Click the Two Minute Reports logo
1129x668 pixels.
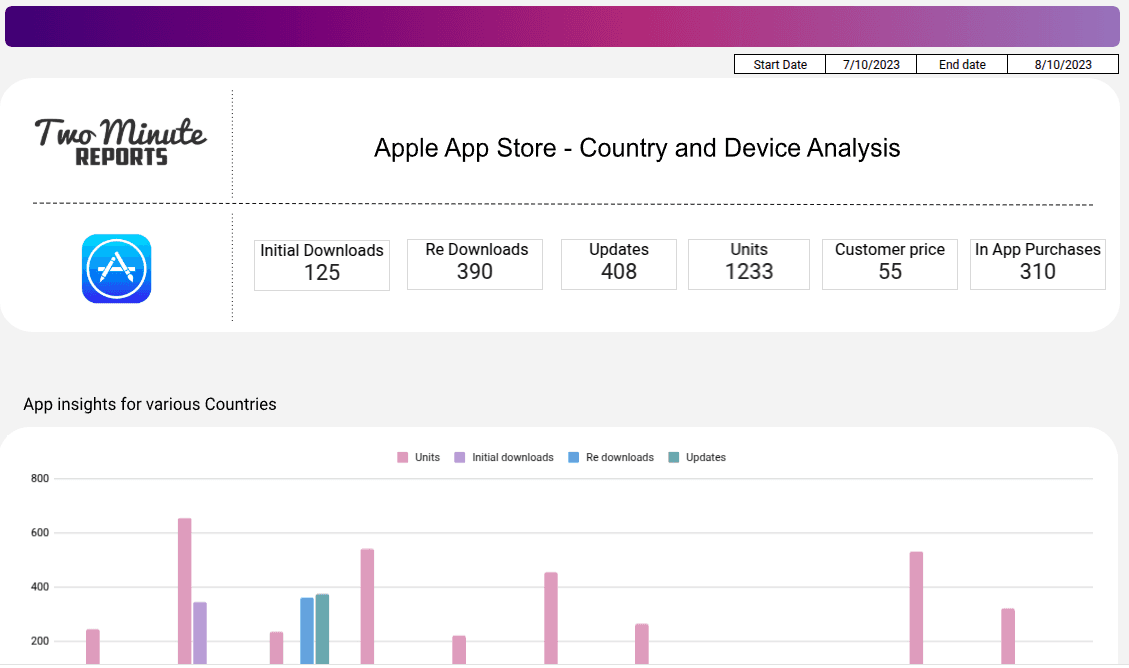pyautogui.click(x=121, y=141)
